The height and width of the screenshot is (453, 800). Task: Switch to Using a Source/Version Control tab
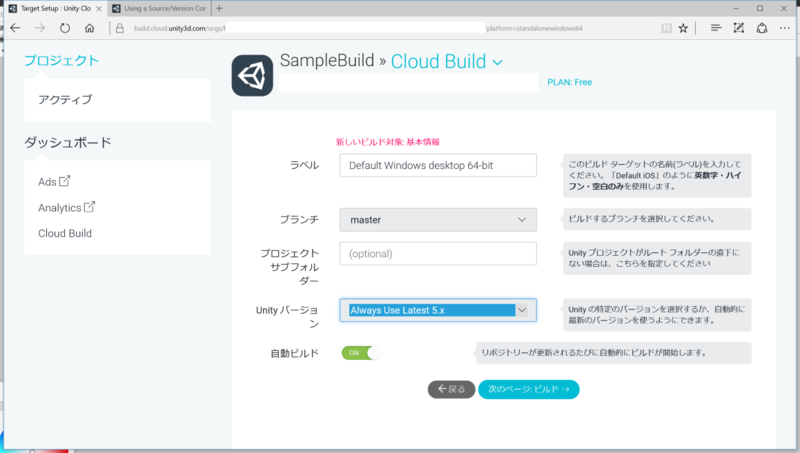tap(160, 9)
